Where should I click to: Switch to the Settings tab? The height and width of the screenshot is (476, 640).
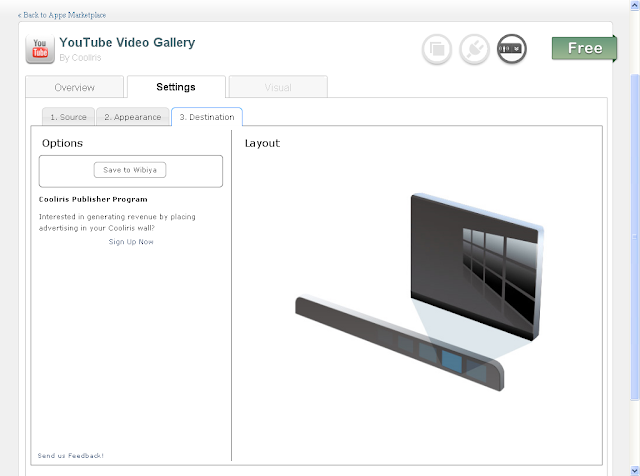(x=176, y=87)
